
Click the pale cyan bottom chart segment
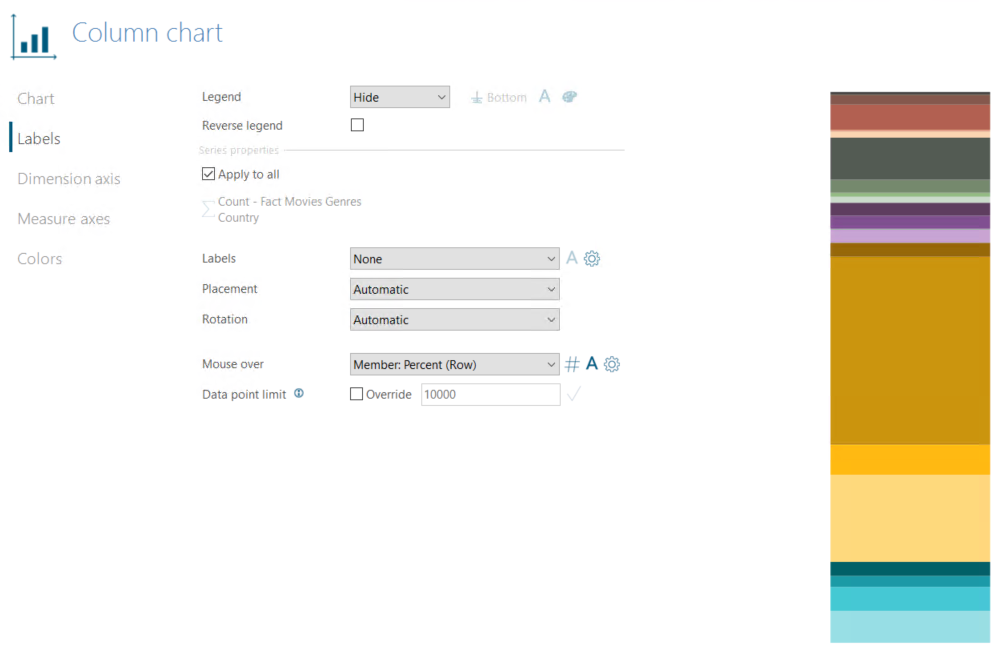tap(910, 626)
